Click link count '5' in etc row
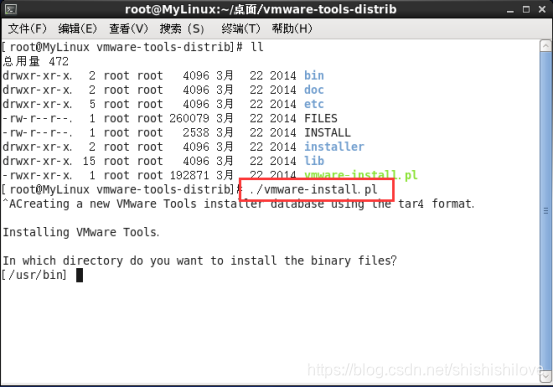The height and width of the screenshot is (388, 554). coord(92,104)
